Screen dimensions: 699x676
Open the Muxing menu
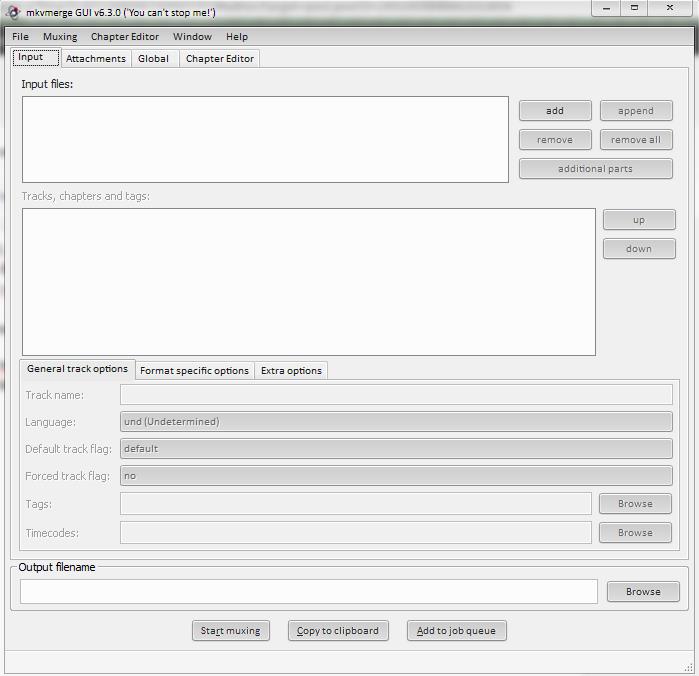click(x=60, y=37)
